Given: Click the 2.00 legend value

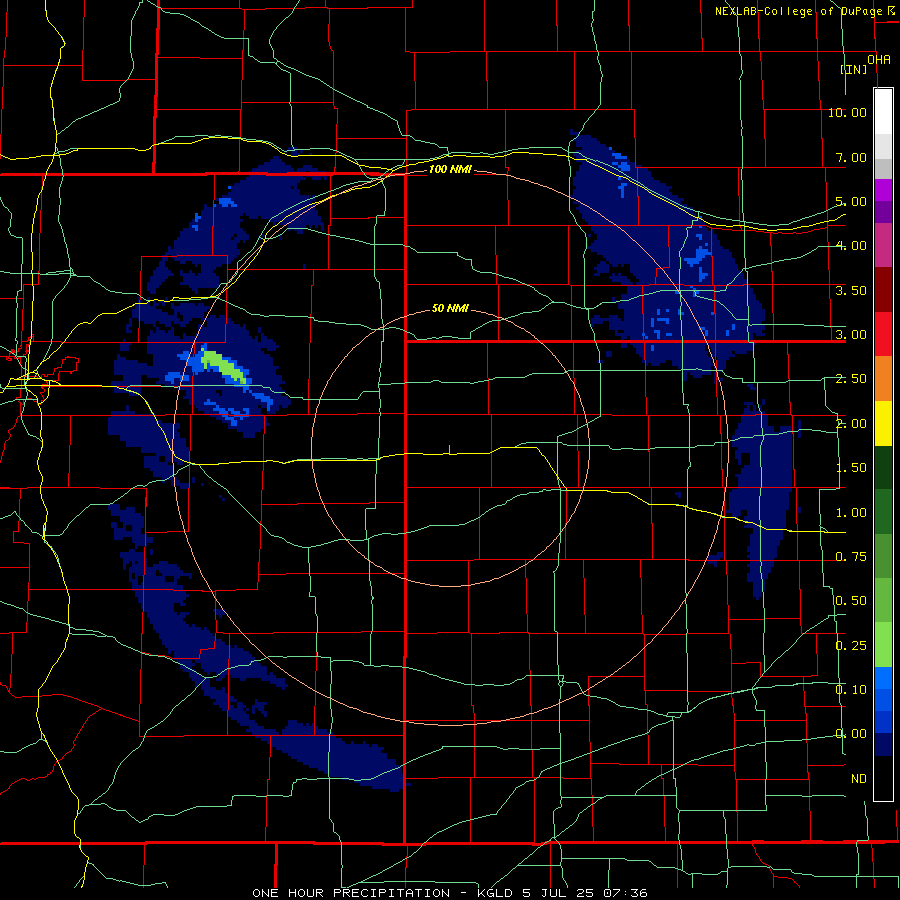Looking at the screenshot, I should (x=851, y=424).
